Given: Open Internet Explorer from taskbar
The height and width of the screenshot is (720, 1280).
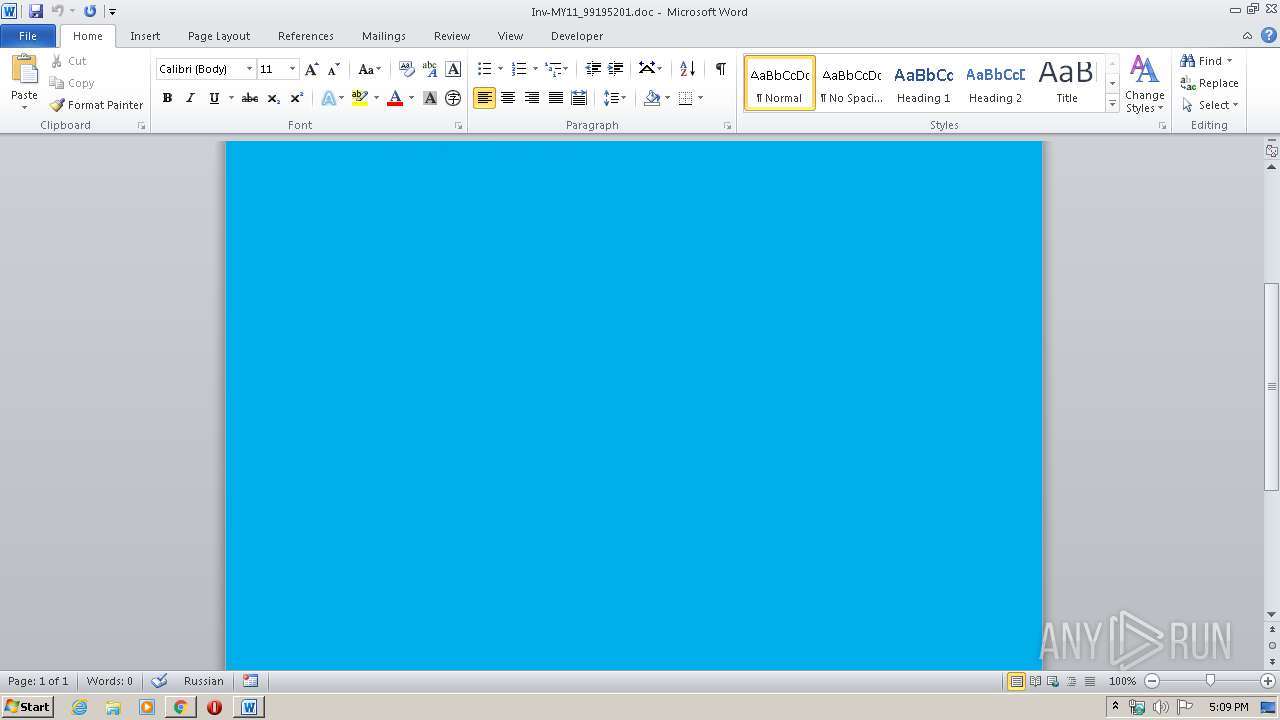Looking at the screenshot, I should (x=80, y=707).
